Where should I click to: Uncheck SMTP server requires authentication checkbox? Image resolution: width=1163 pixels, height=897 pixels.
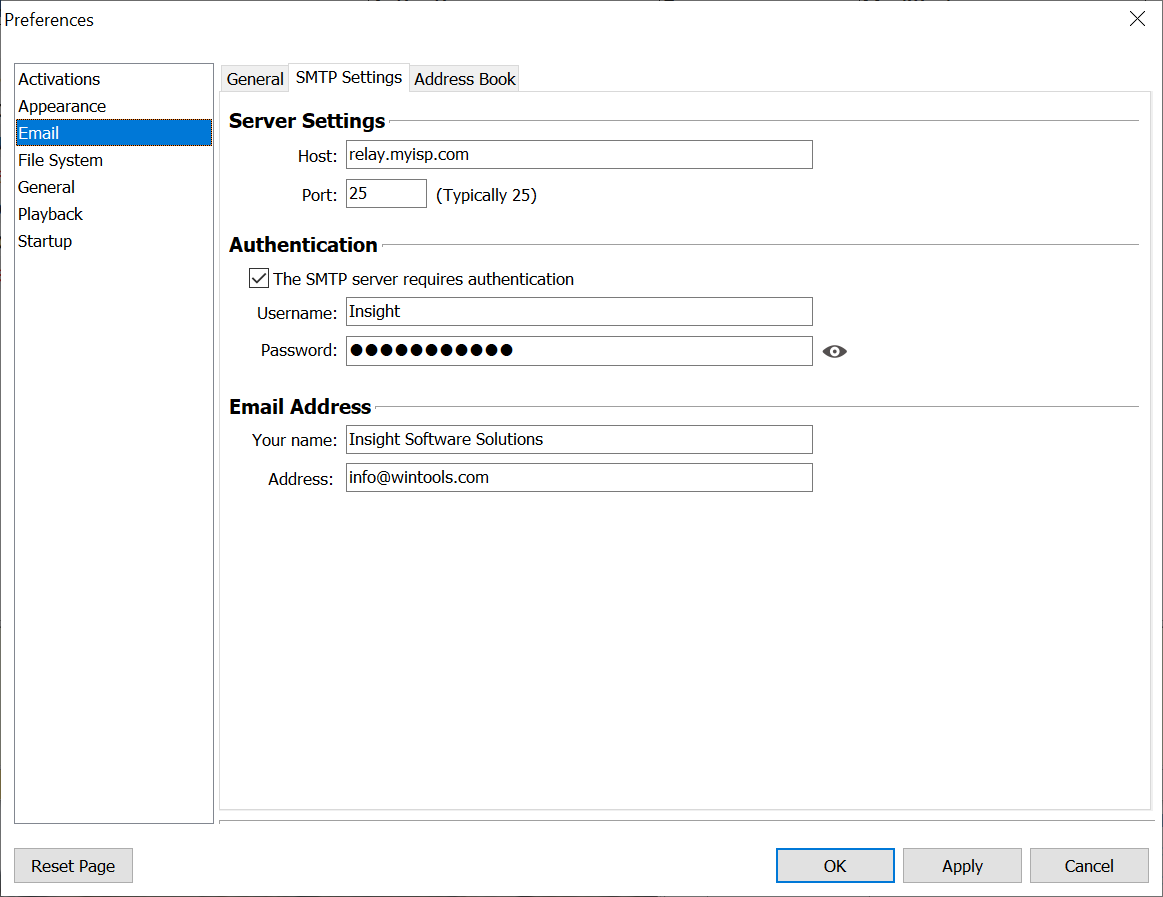pos(259,279)
